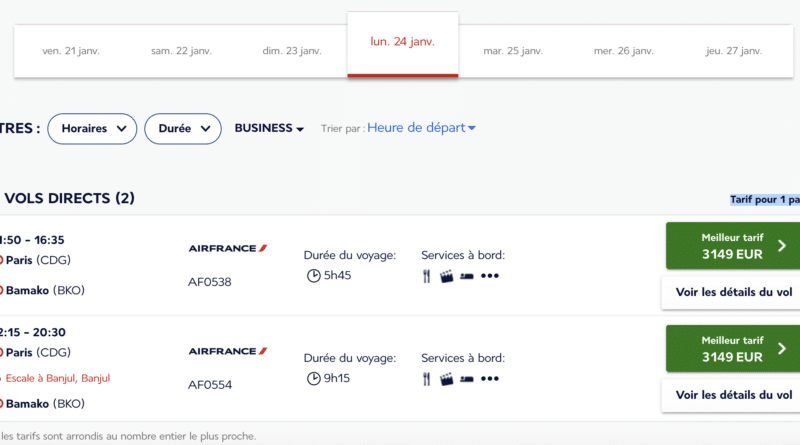The height and width of the screenshot is (445, 800).
Task: View flight details for the Banjul stopover flight
Action: (733, 395)
